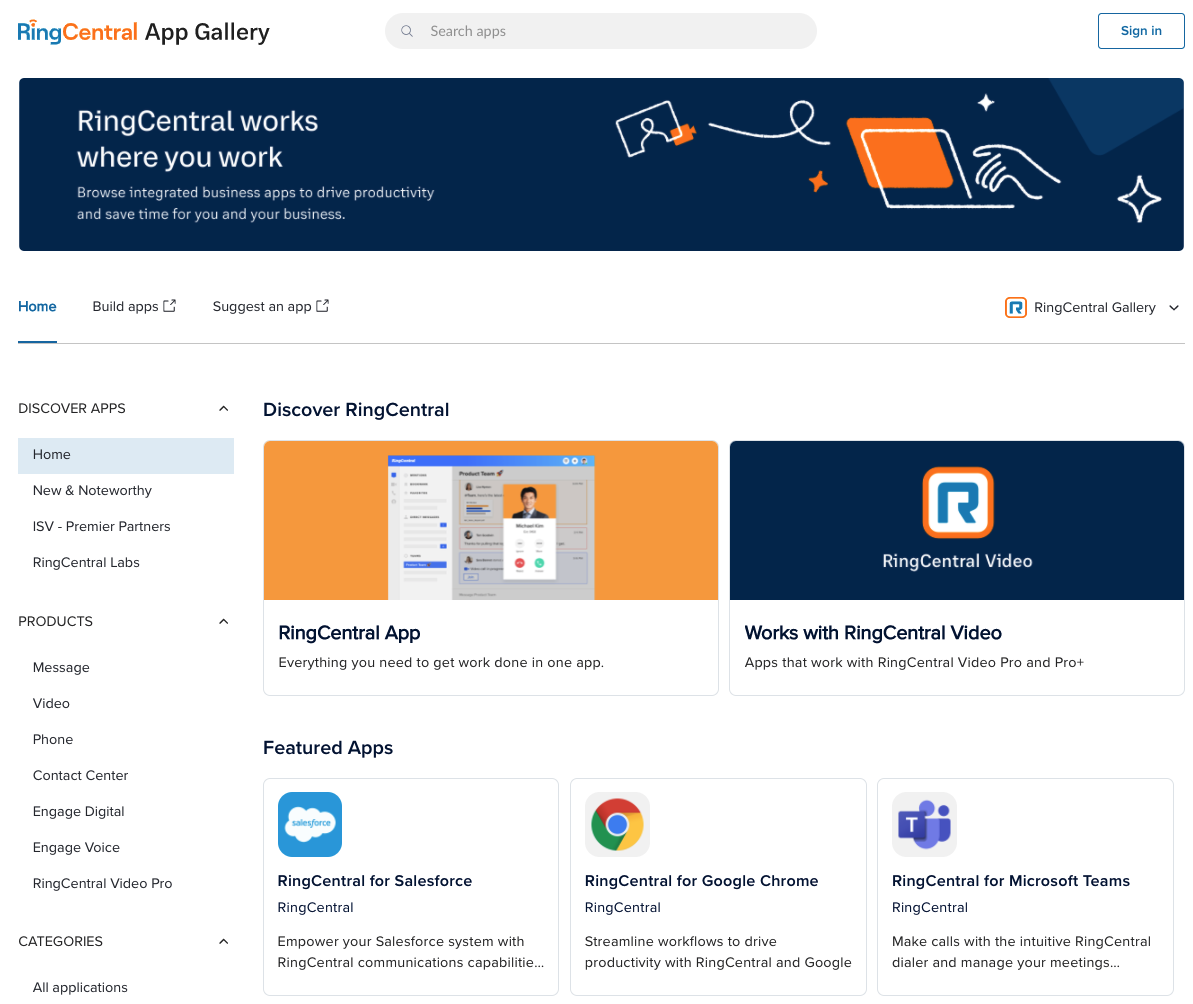Click the RingCentral Gallery dropdown chevron
Screen dimensions: 1193x1004
click(1174, 308)
